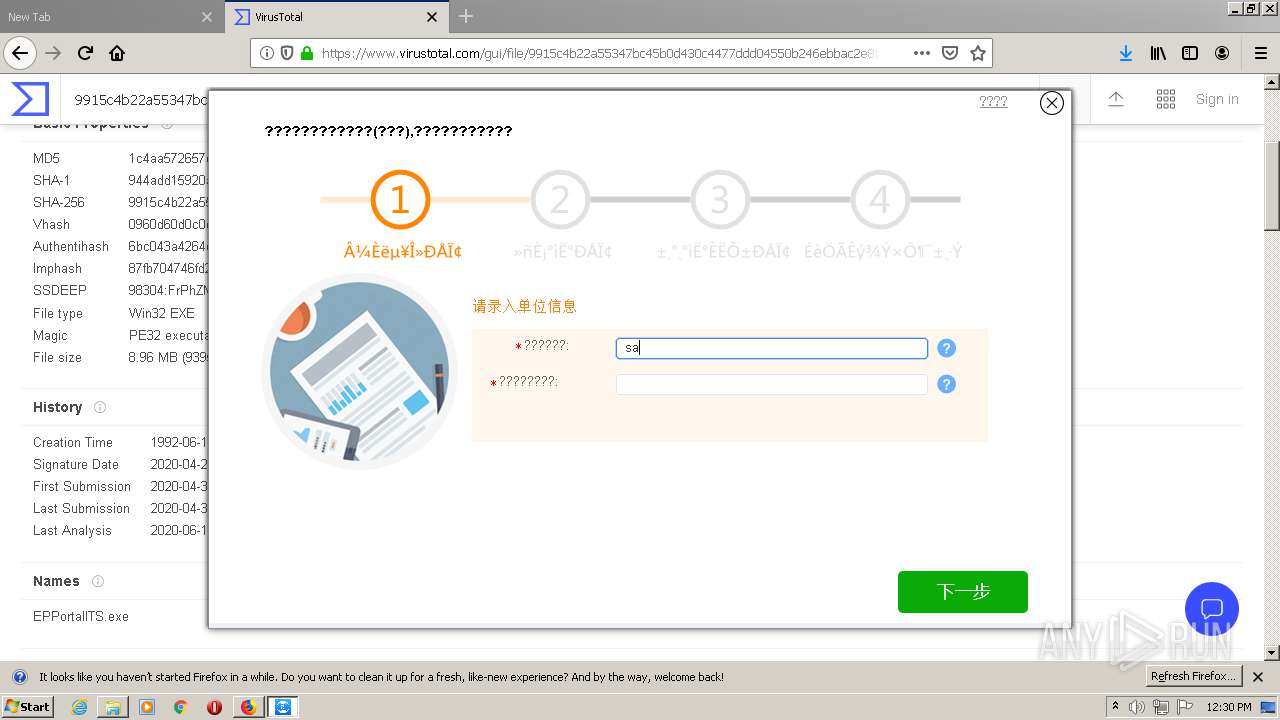Click the system clock showing 12:30 PM
1280x720 pixels.
tap(1229, 707)
